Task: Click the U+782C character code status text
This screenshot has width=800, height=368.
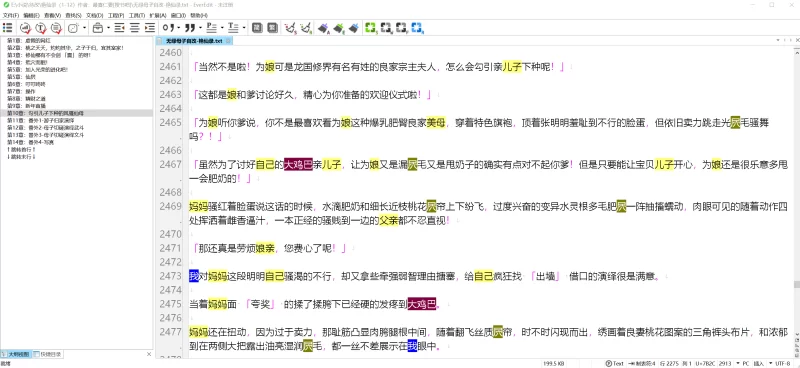Action: pos(707,363)
